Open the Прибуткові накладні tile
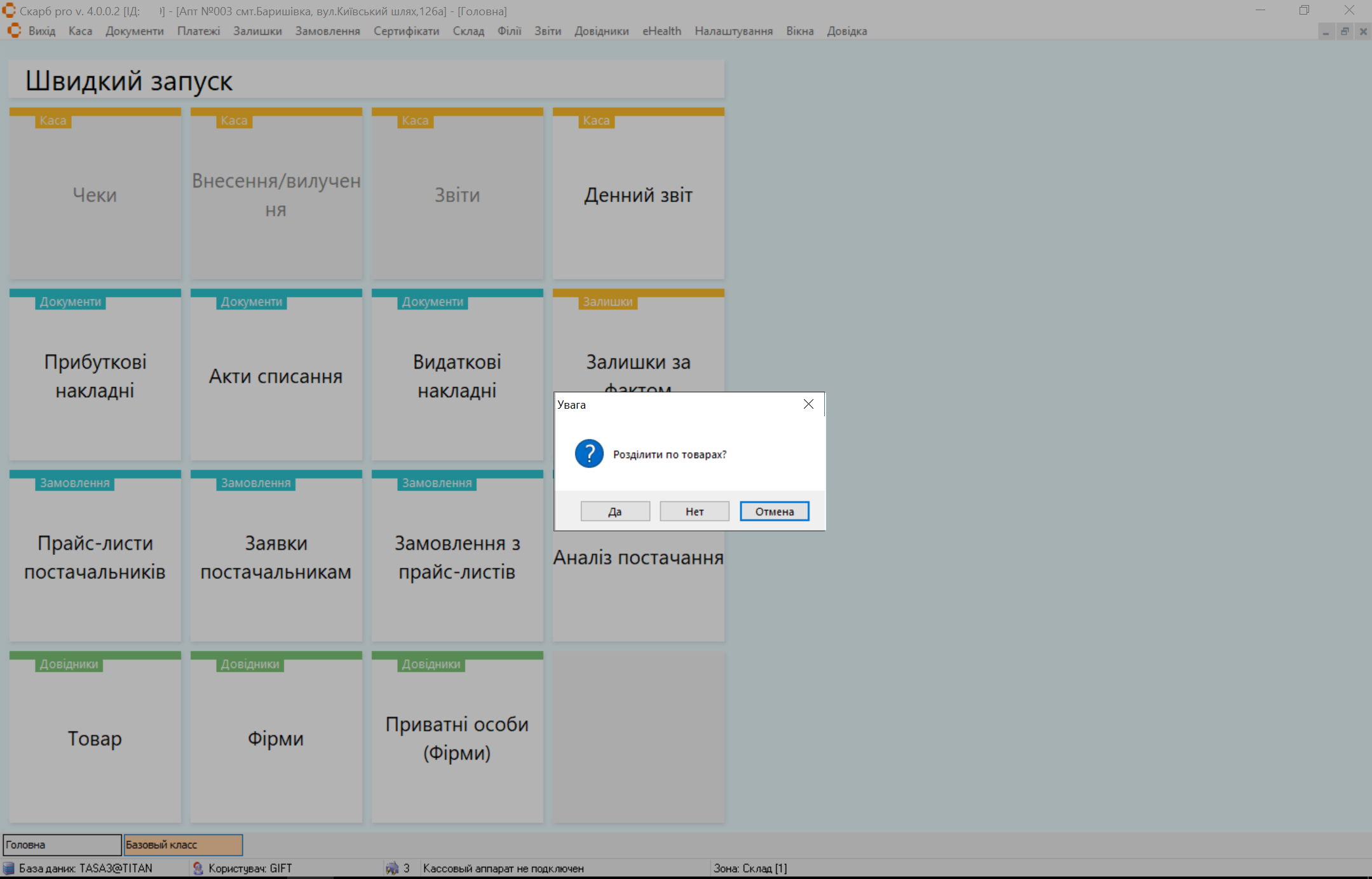The image size is (1372, 879). click(x=95, y=376)
